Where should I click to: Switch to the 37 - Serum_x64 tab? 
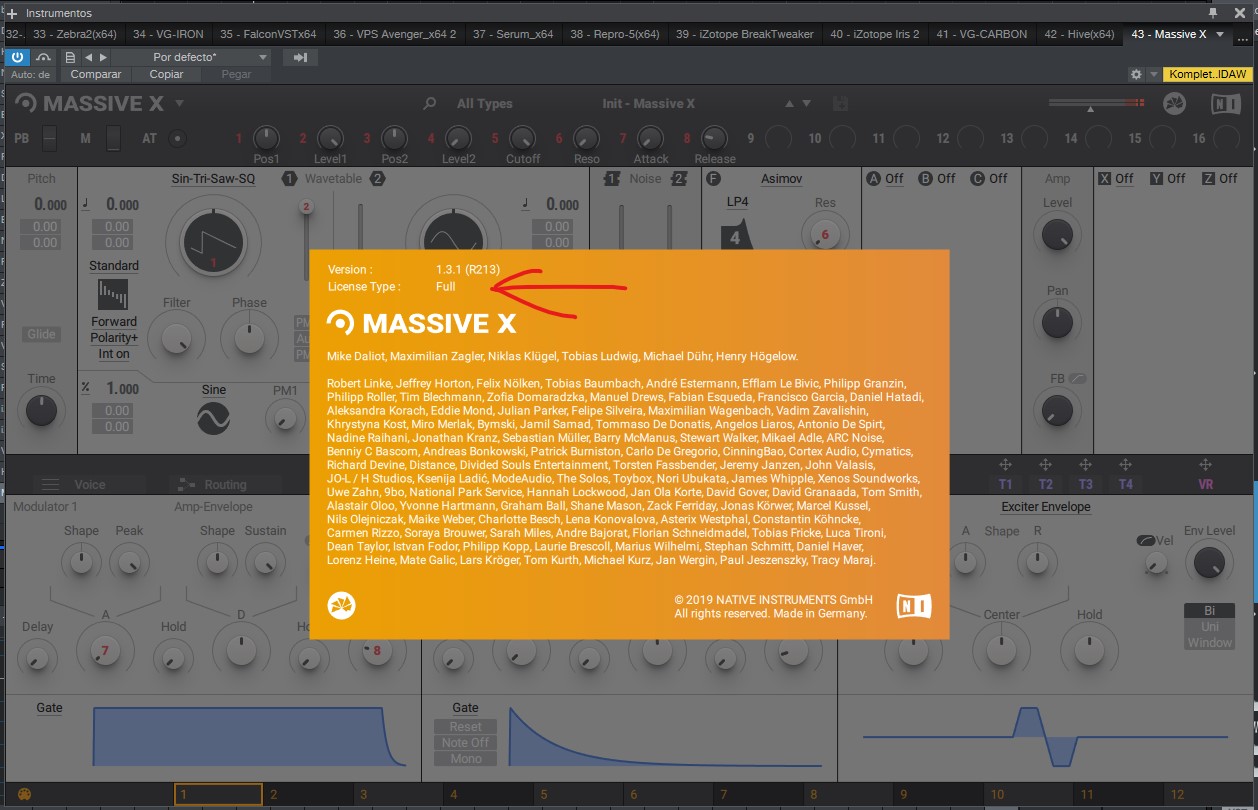coord(513,34)
